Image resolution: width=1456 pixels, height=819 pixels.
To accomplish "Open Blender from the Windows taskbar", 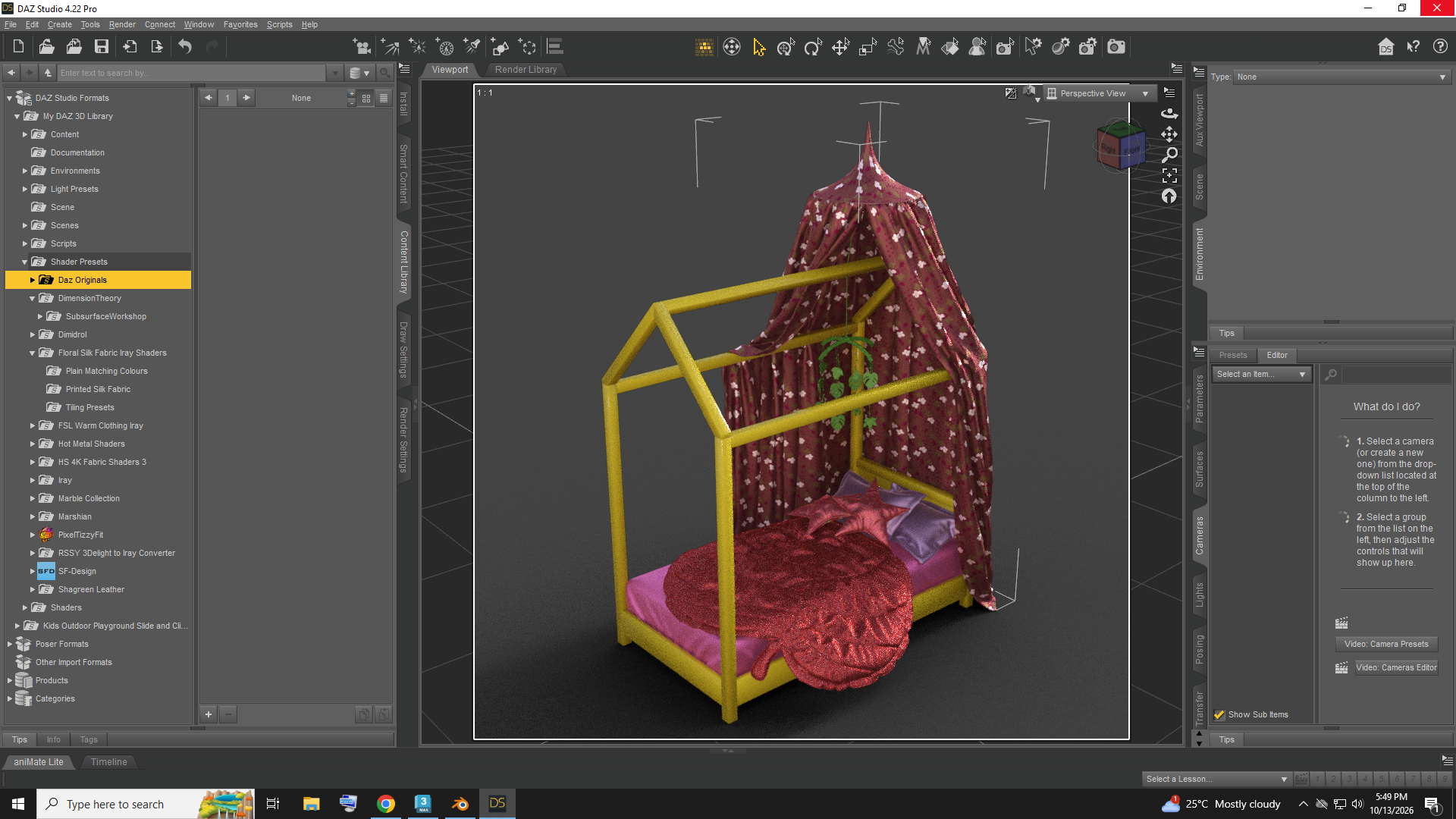I will point(460,804).
